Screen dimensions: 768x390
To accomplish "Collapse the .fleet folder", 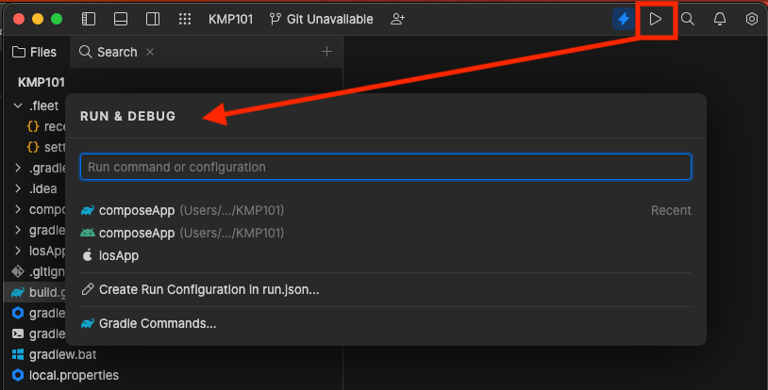I will point(18,106).
